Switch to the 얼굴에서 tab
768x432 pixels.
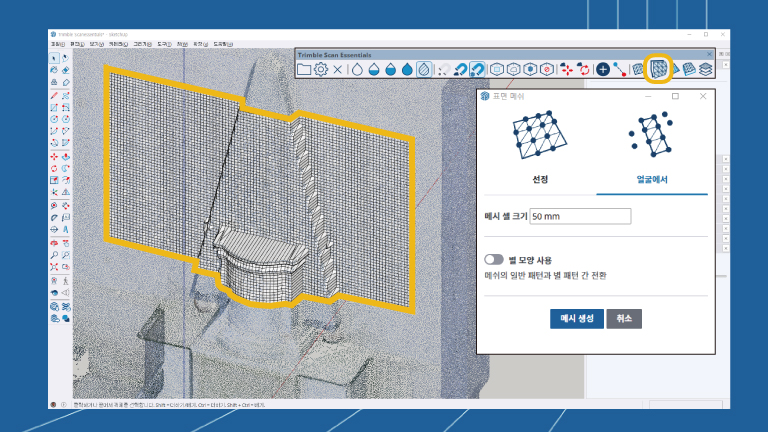[x=652, y=178]
